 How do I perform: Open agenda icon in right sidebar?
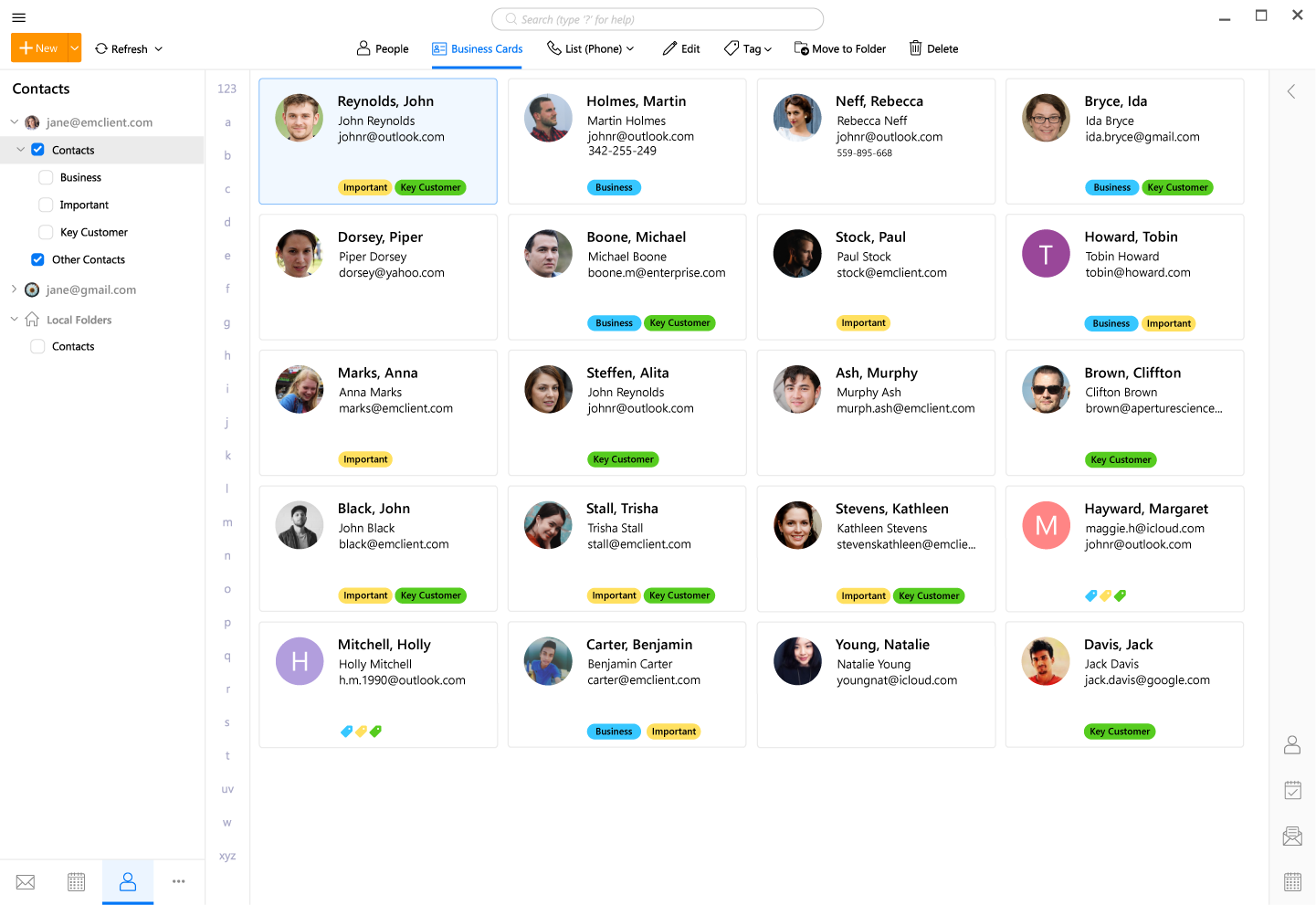1292,791
